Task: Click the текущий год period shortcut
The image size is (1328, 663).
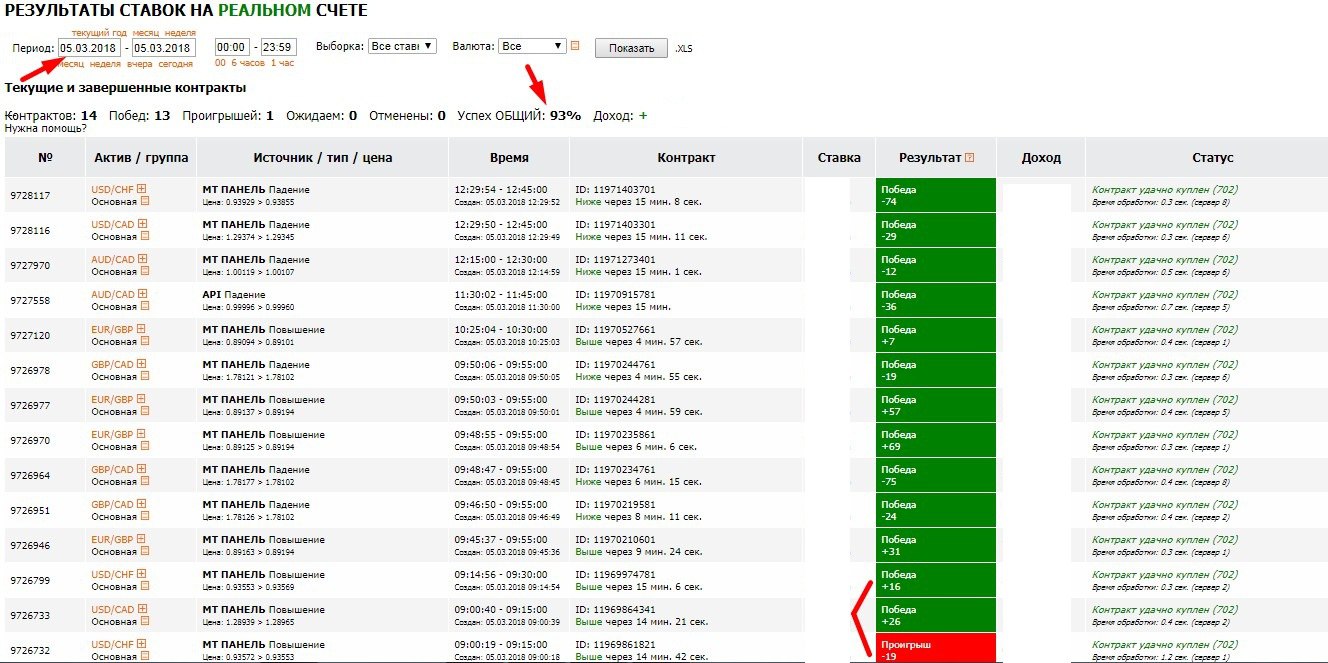Action: click(x=98, y=33)
